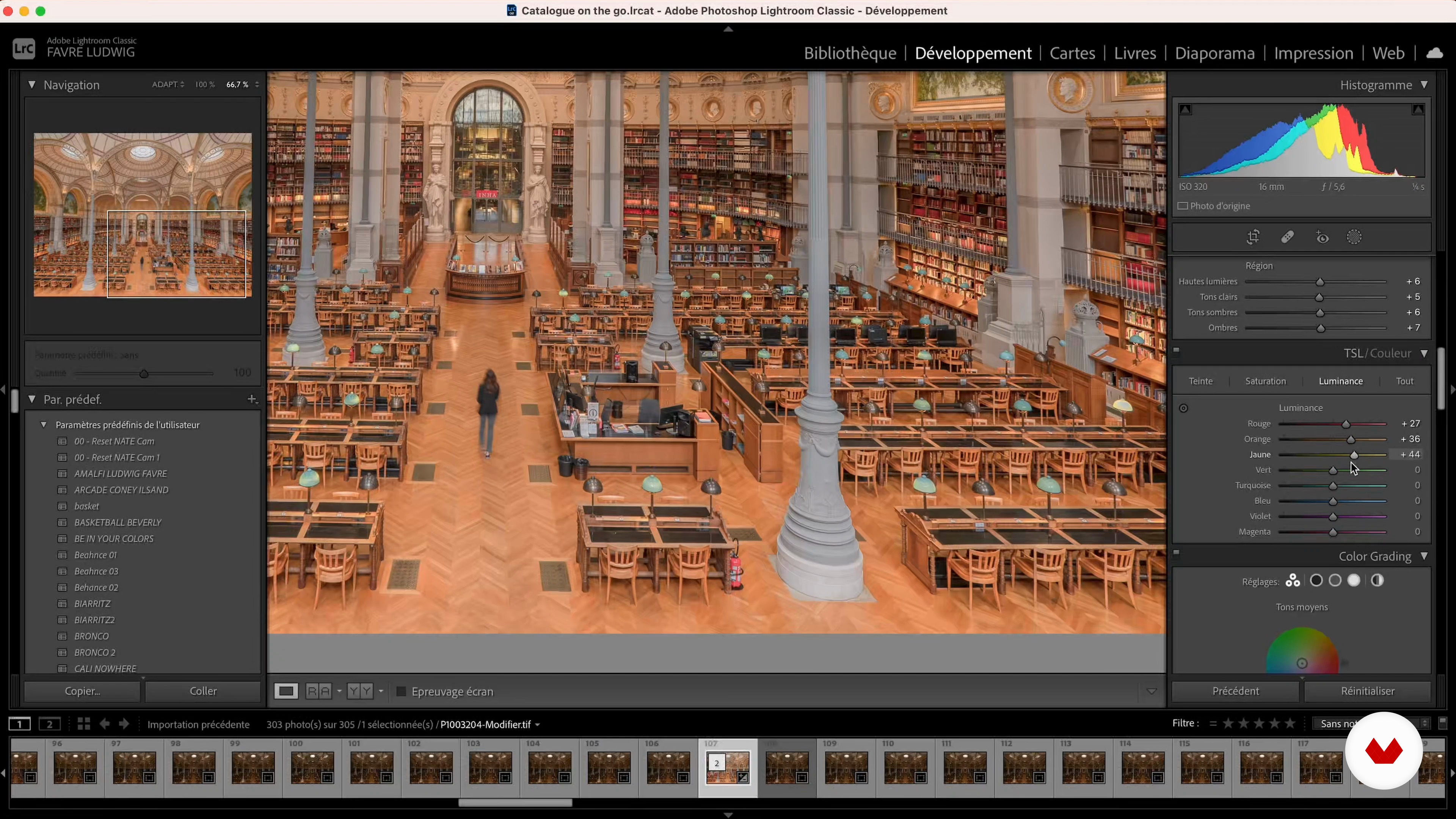Enable the Photo d'origine checkbox
The image size is (1456, 819).
coord(1183,206)
